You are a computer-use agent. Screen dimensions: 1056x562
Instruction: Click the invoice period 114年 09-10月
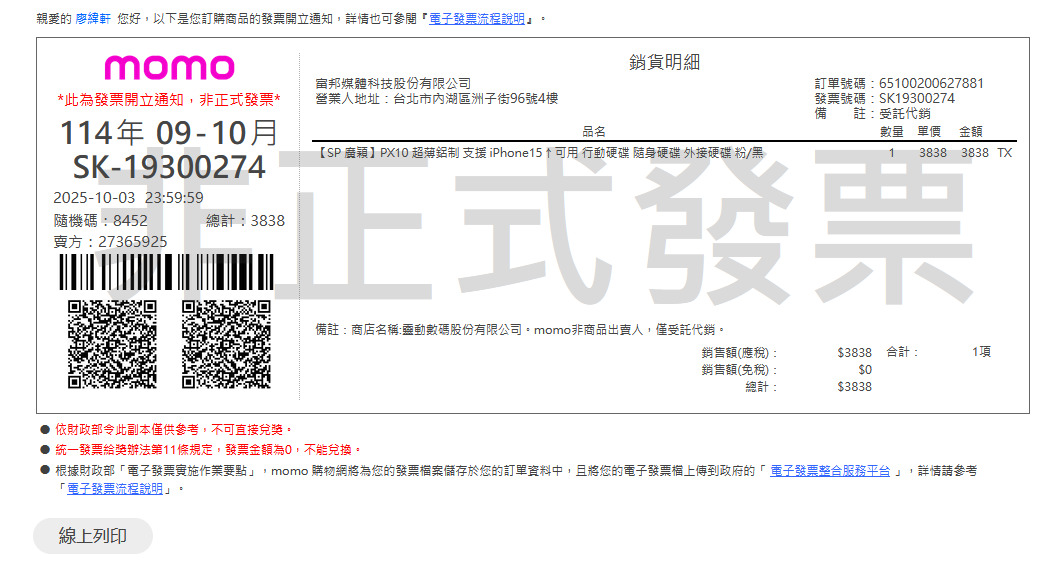point(169,132)
